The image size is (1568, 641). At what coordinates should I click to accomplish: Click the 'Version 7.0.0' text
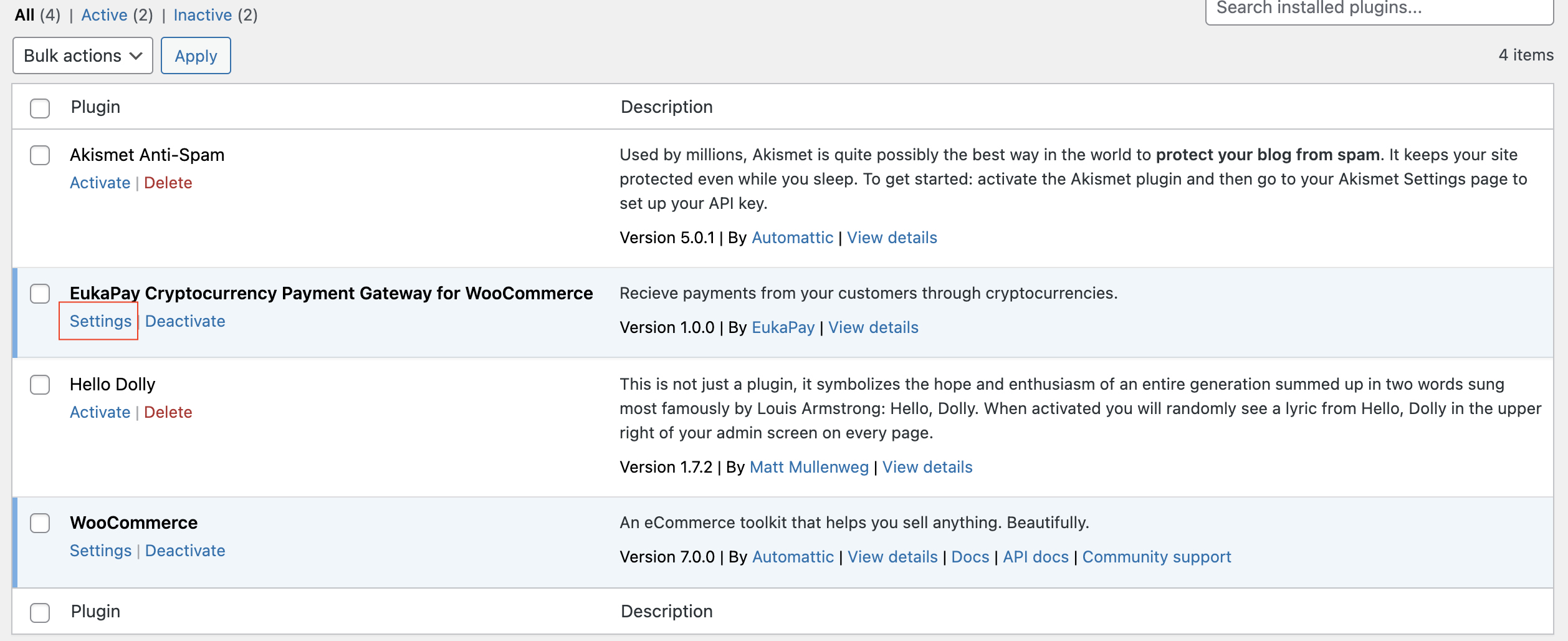click(x=667, y=557)
